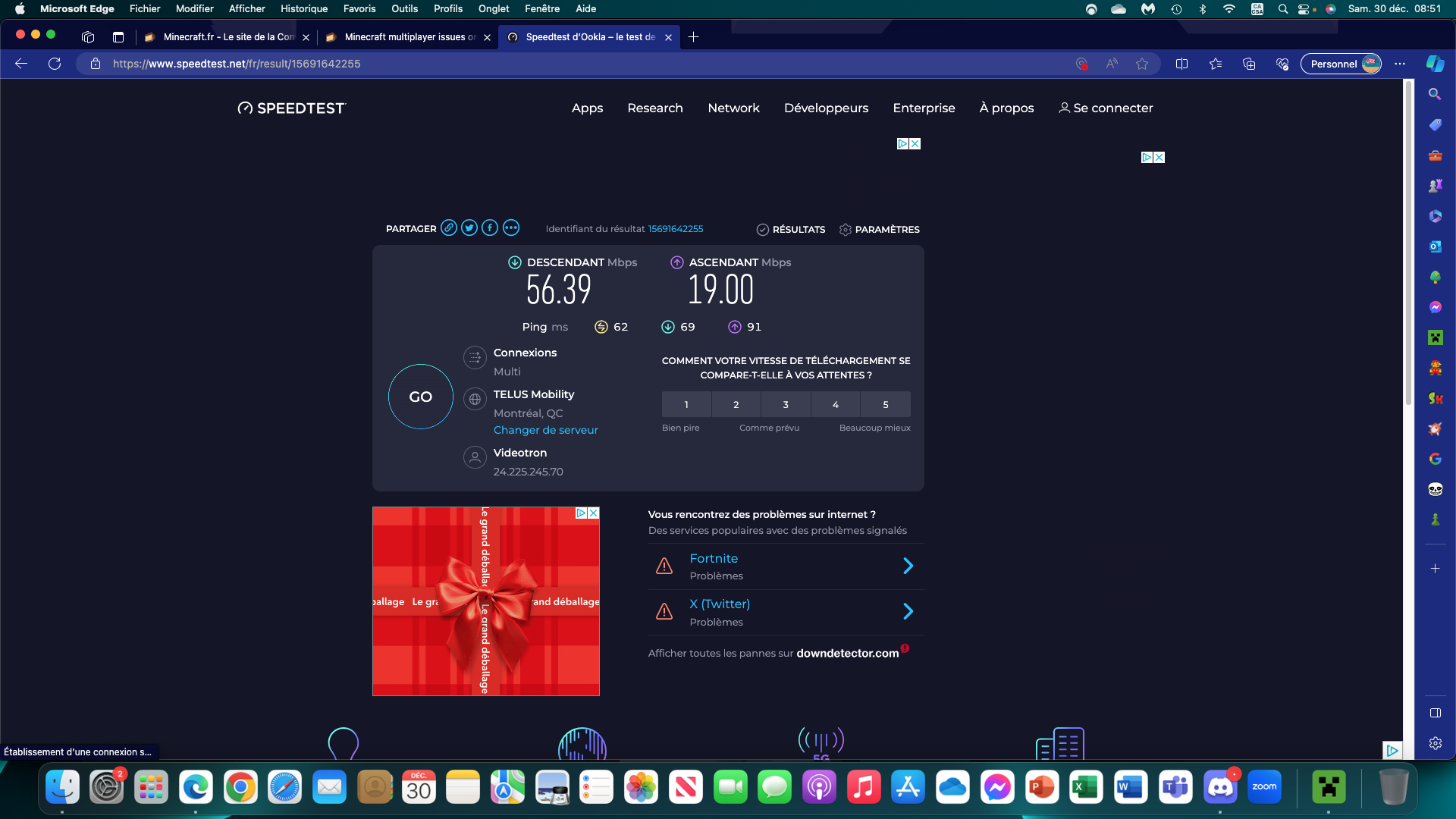1456x819 pixels.
Task: Open the Network navigation item
Action: tap(733, 108)
